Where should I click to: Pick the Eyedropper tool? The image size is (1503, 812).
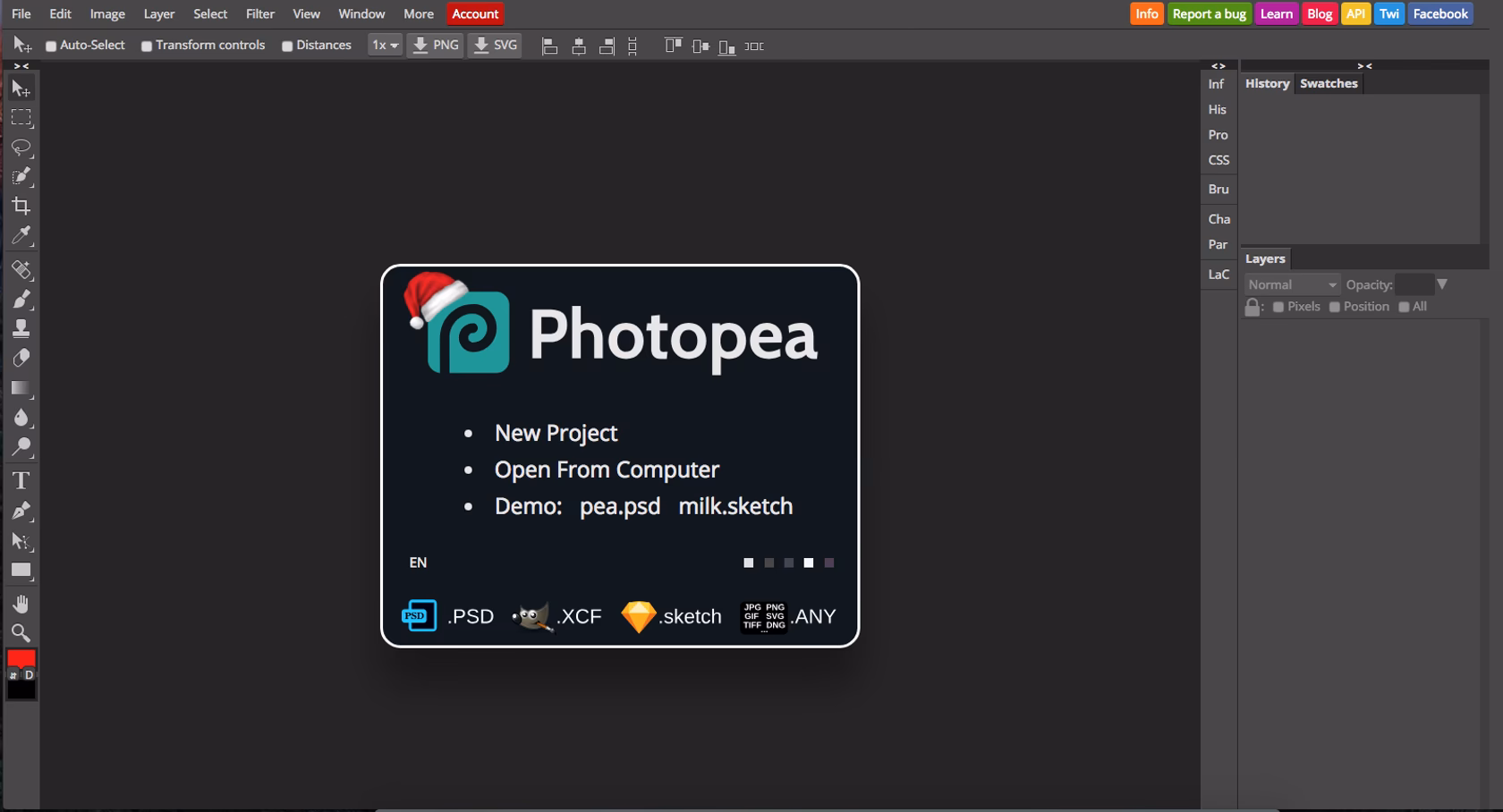coord(21,236)
